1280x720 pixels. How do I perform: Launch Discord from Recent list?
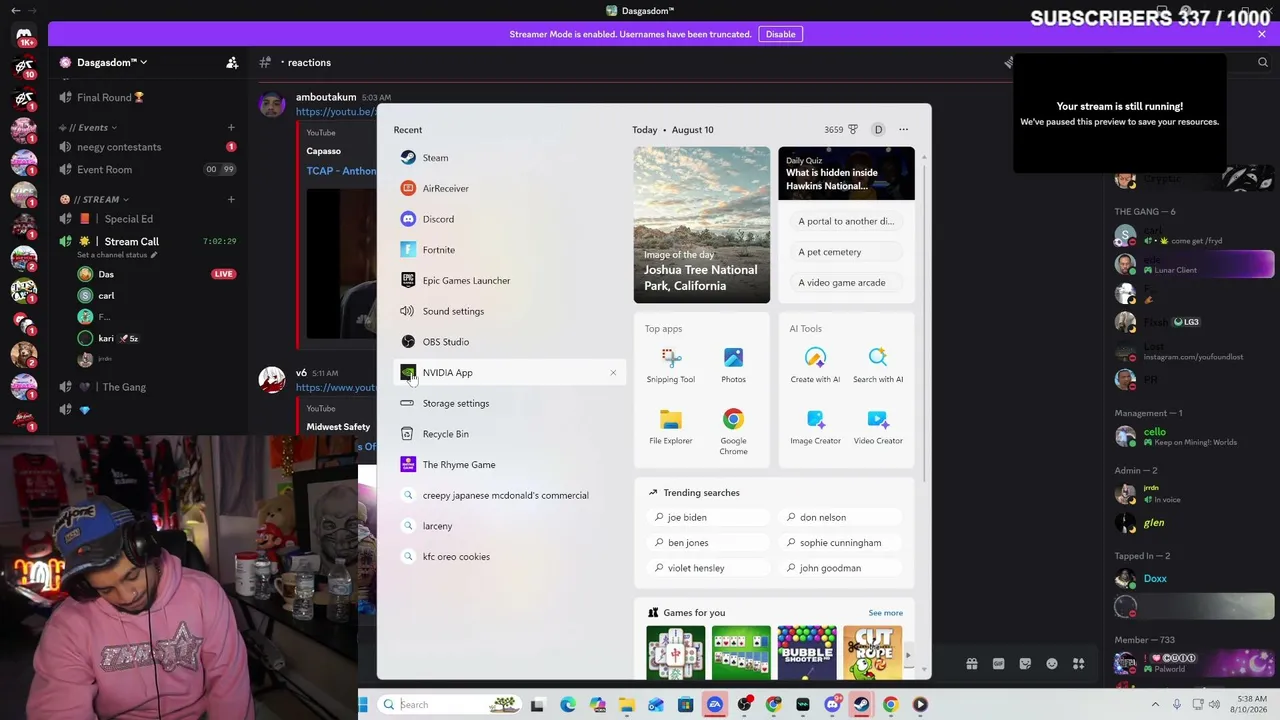tap(510, 219)
